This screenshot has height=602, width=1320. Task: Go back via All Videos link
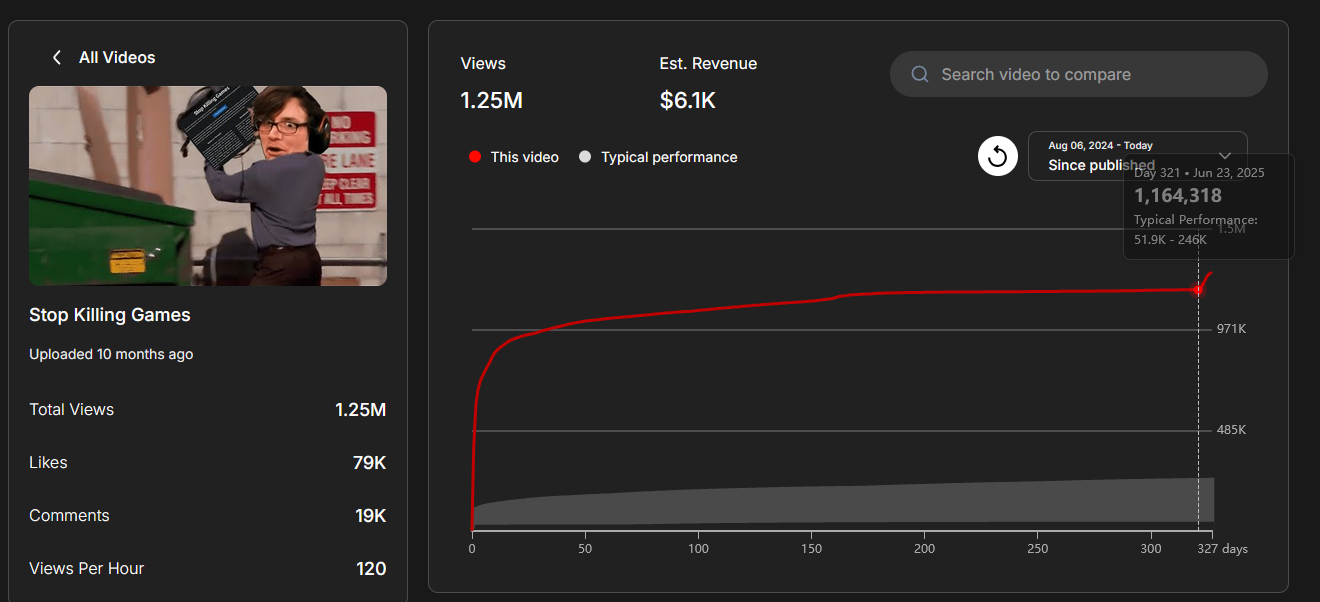point(117,58)
